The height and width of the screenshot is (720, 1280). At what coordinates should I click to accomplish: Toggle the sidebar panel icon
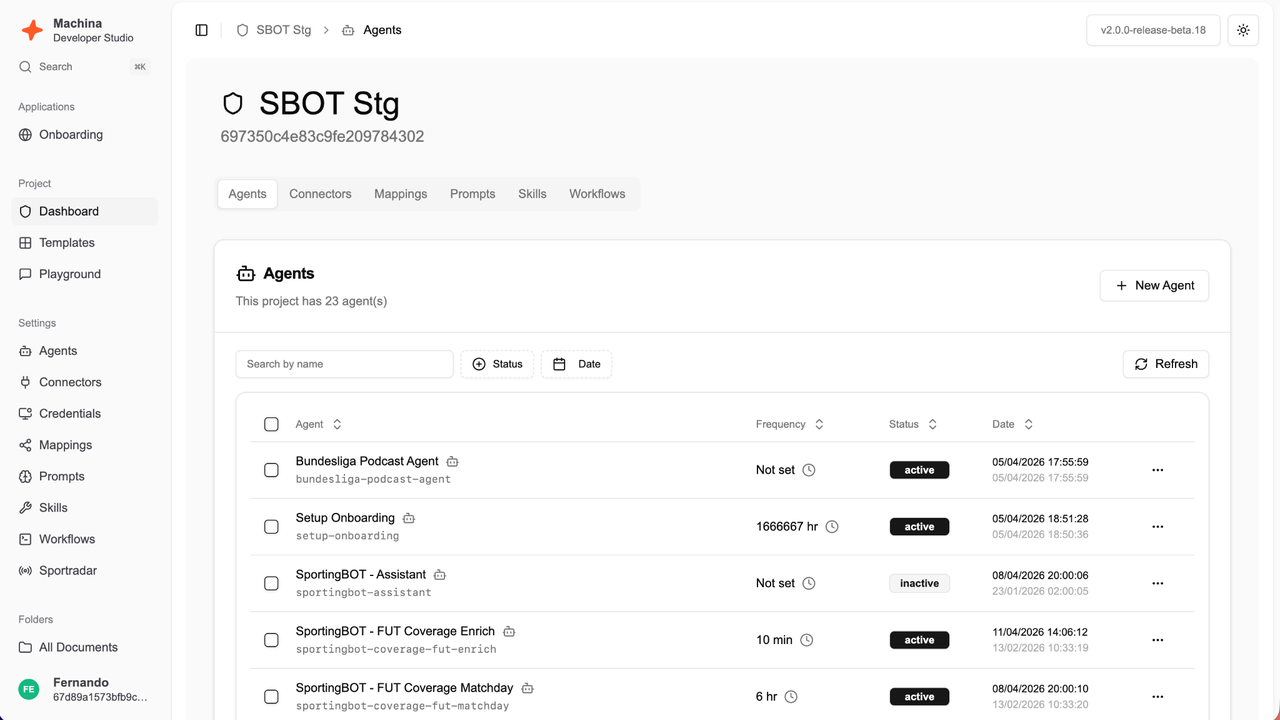(202, 30)
